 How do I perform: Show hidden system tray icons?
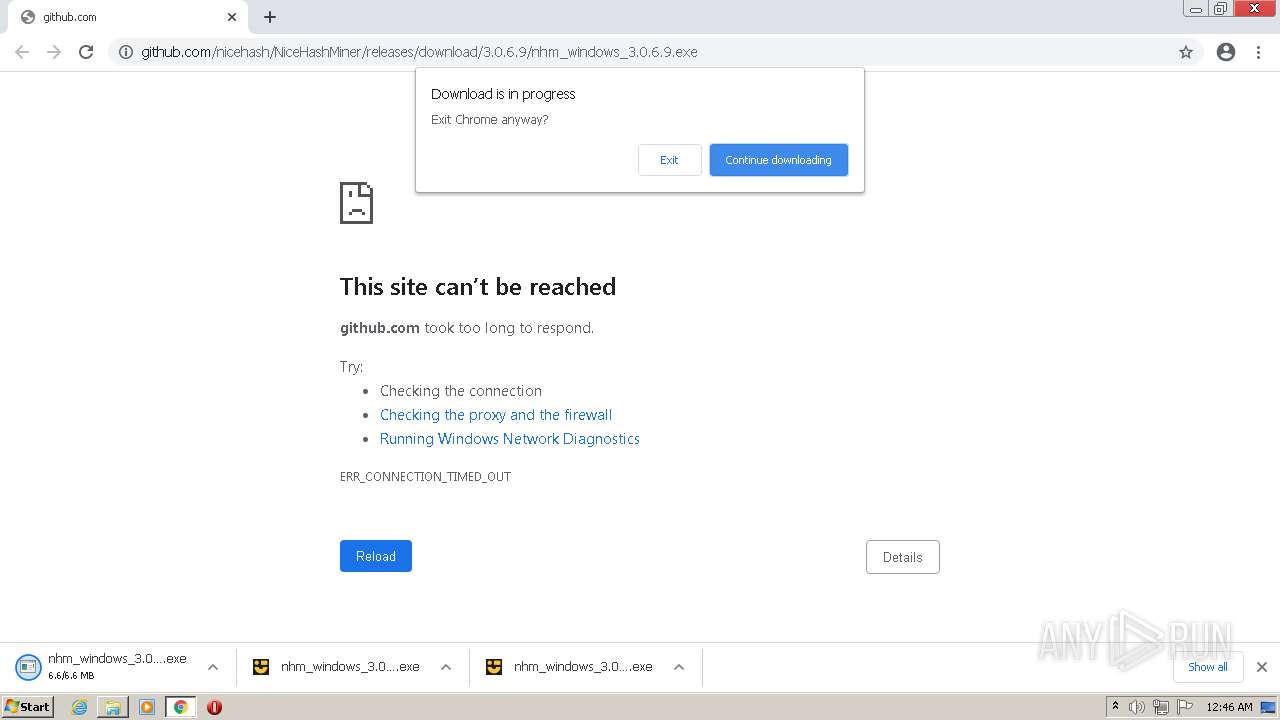tap(1115, 707)
